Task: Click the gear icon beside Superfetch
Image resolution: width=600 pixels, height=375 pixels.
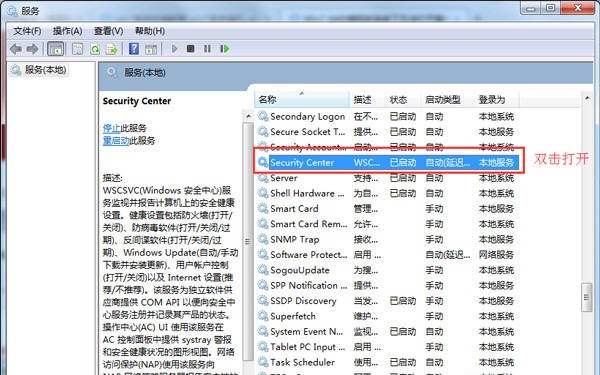Action: click(262, 316)
